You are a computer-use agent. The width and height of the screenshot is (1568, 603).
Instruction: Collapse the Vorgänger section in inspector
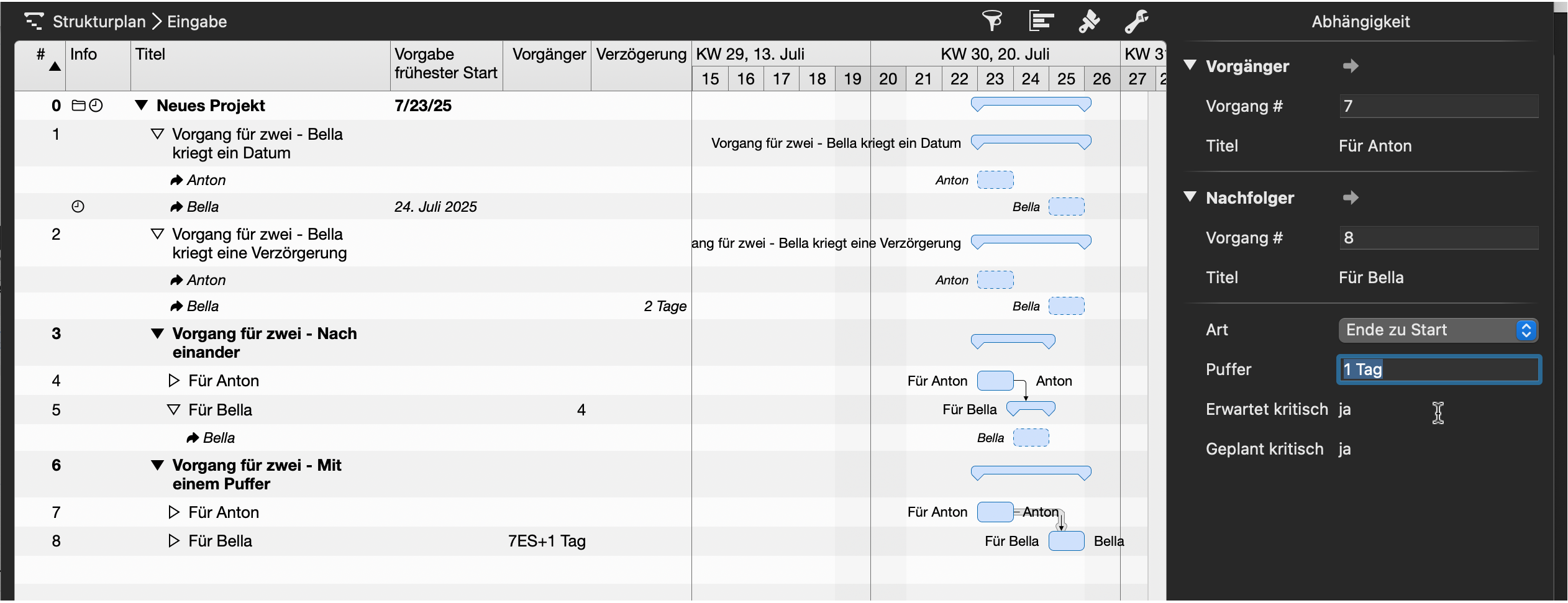point(1190,65)
